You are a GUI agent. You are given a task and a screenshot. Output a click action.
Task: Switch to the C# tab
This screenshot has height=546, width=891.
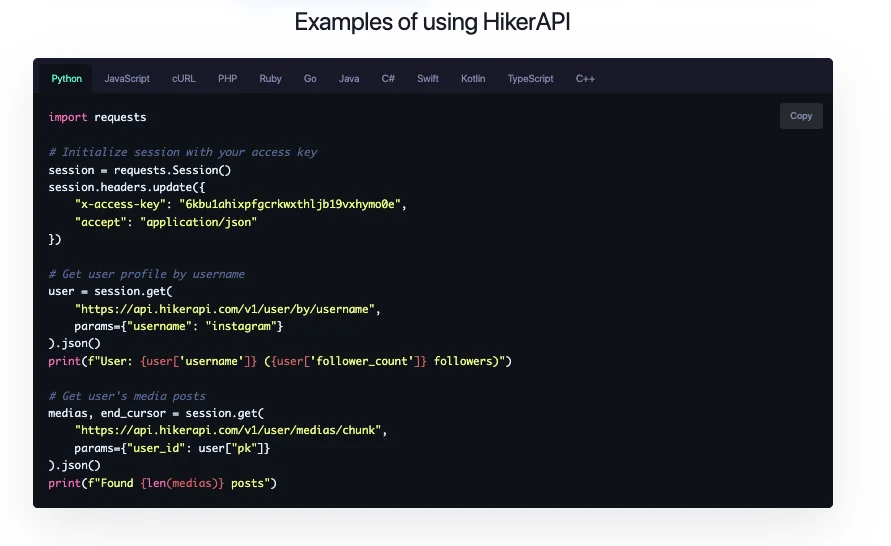(x=388, y=78)
